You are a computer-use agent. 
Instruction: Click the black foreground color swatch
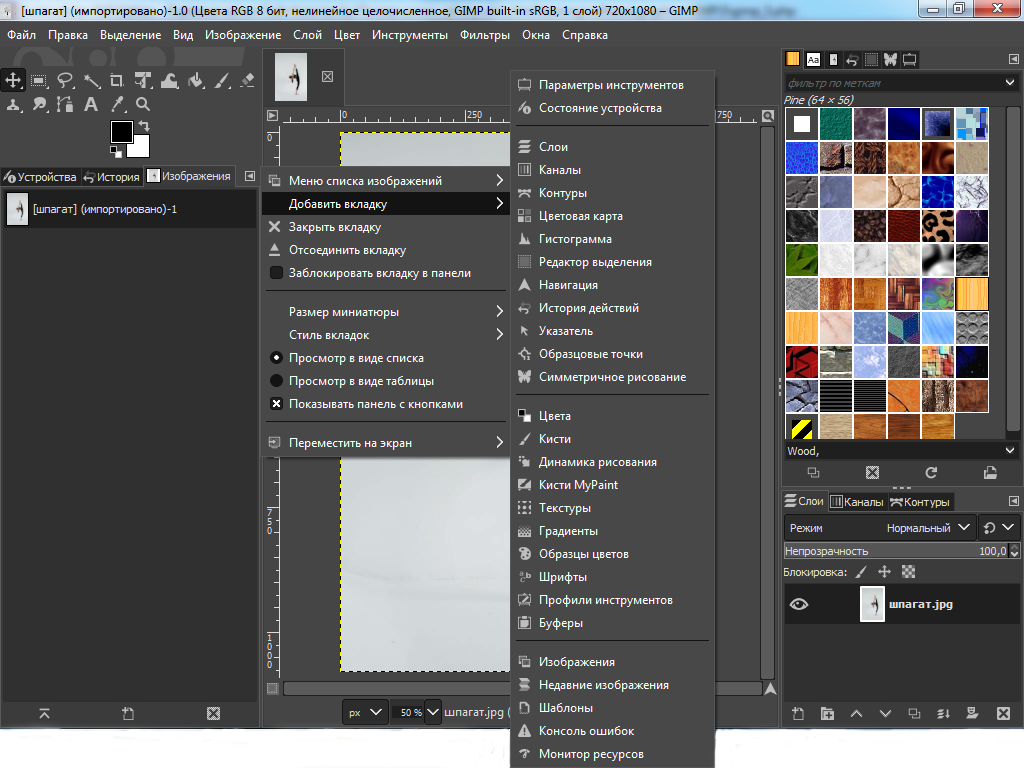(120, 132)
